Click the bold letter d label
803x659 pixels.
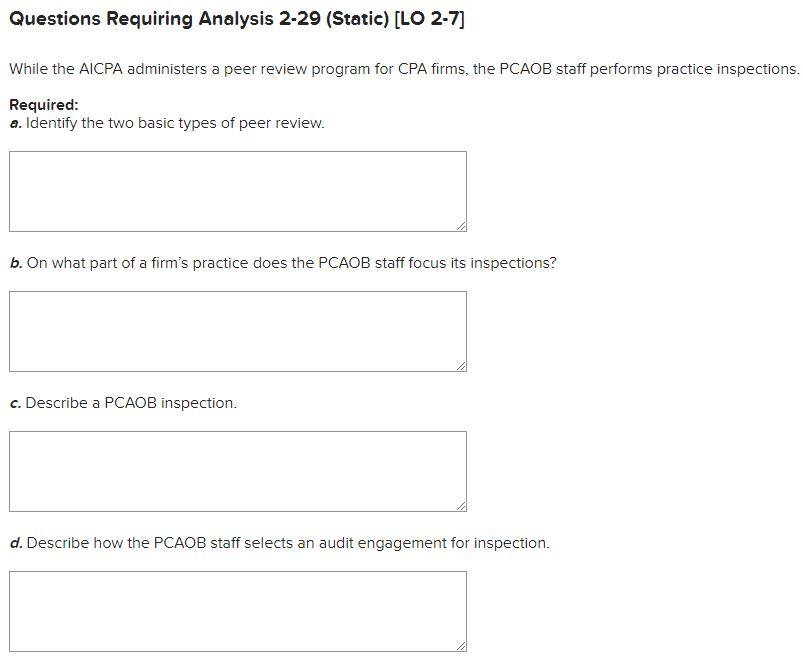tap(13, 542)
